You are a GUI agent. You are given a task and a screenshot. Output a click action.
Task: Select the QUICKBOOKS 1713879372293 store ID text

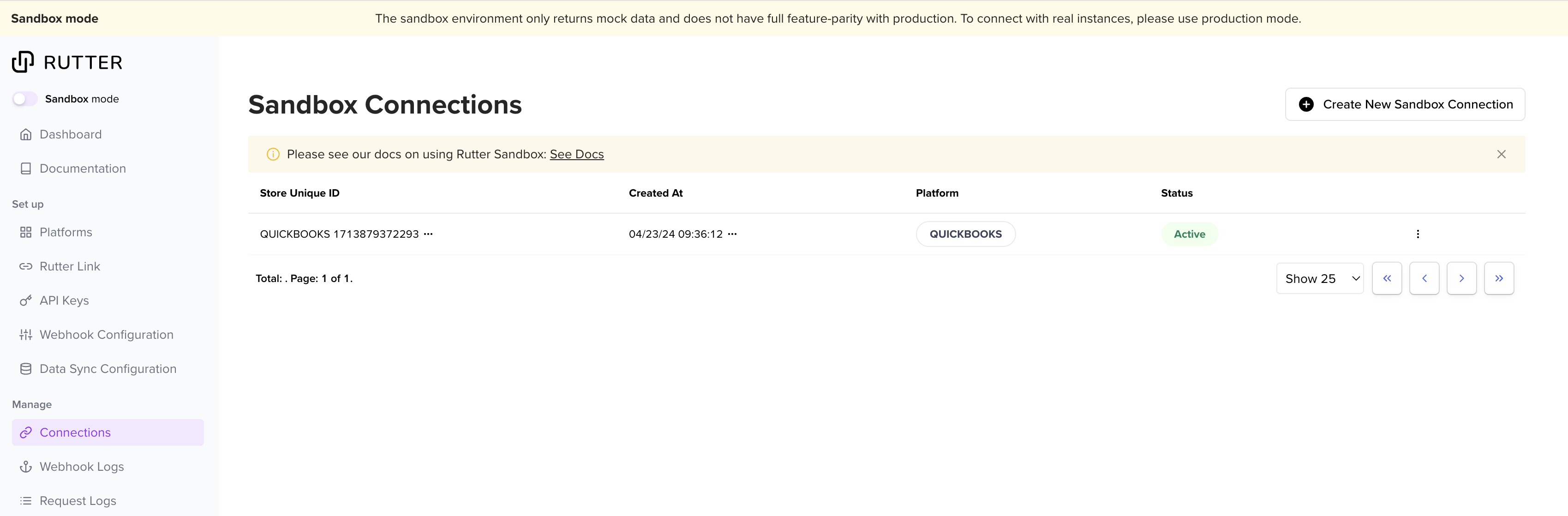point(339,234)
